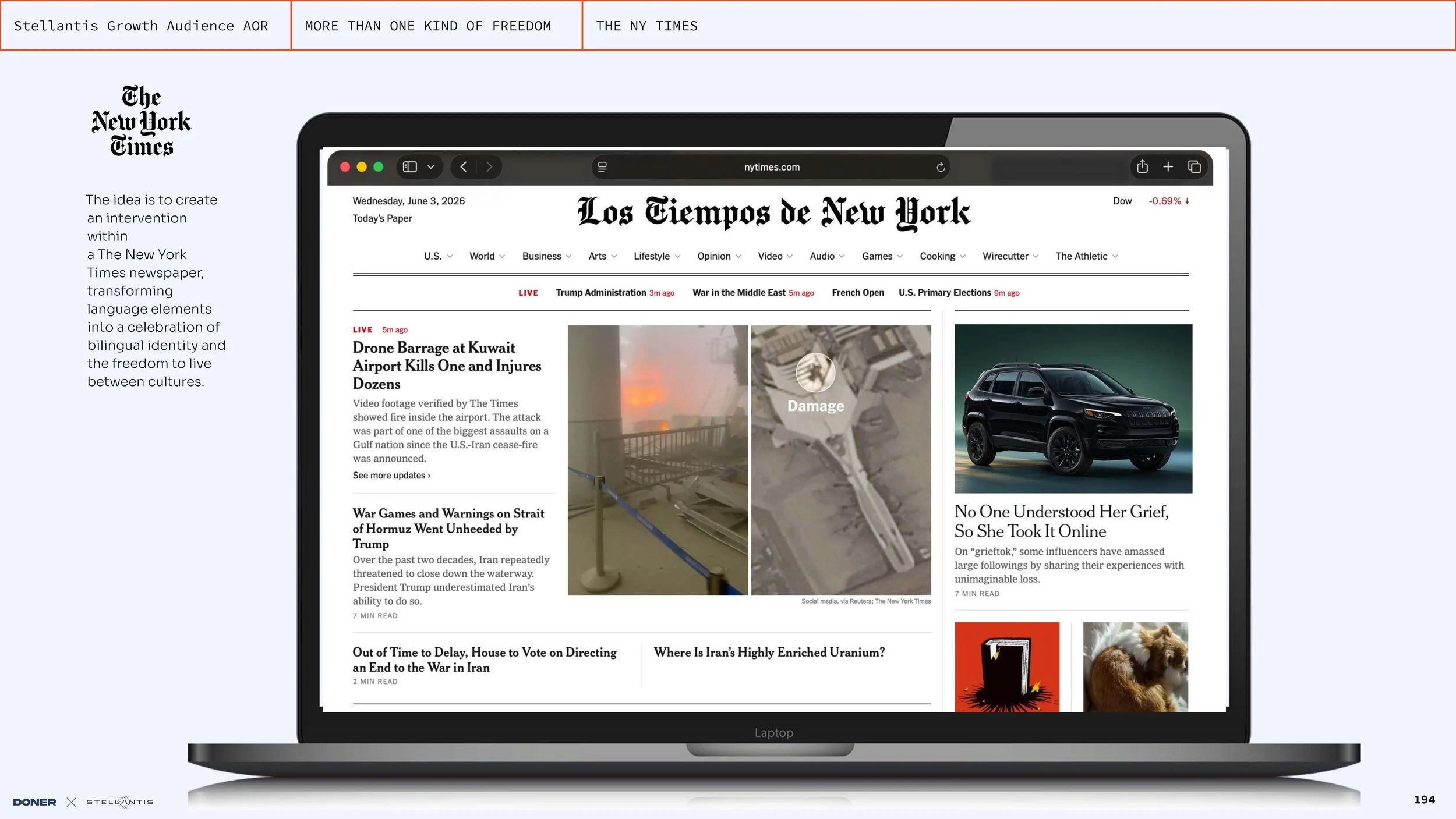1456x819 pixels.
Task: Open French Open live link
Action: coord(858,293)
